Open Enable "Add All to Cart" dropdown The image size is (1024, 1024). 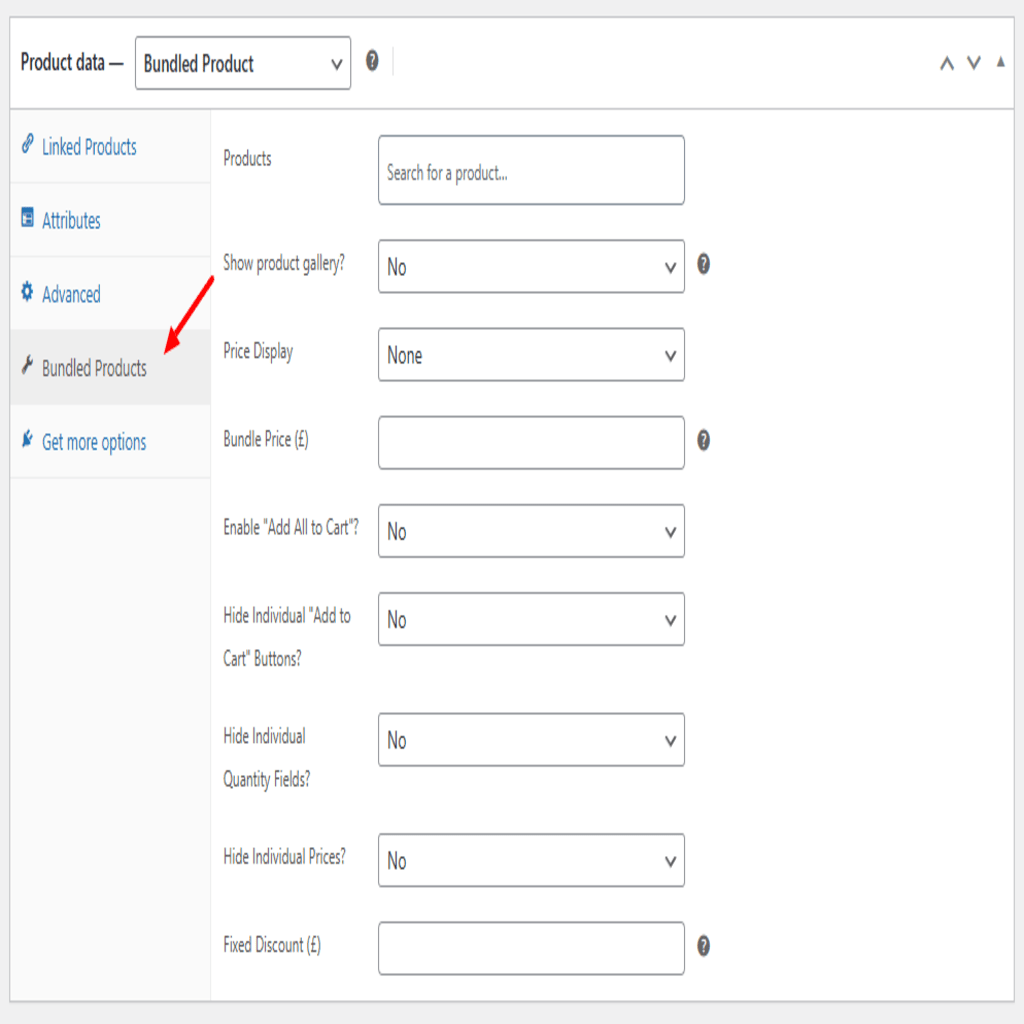click(532, 531)
